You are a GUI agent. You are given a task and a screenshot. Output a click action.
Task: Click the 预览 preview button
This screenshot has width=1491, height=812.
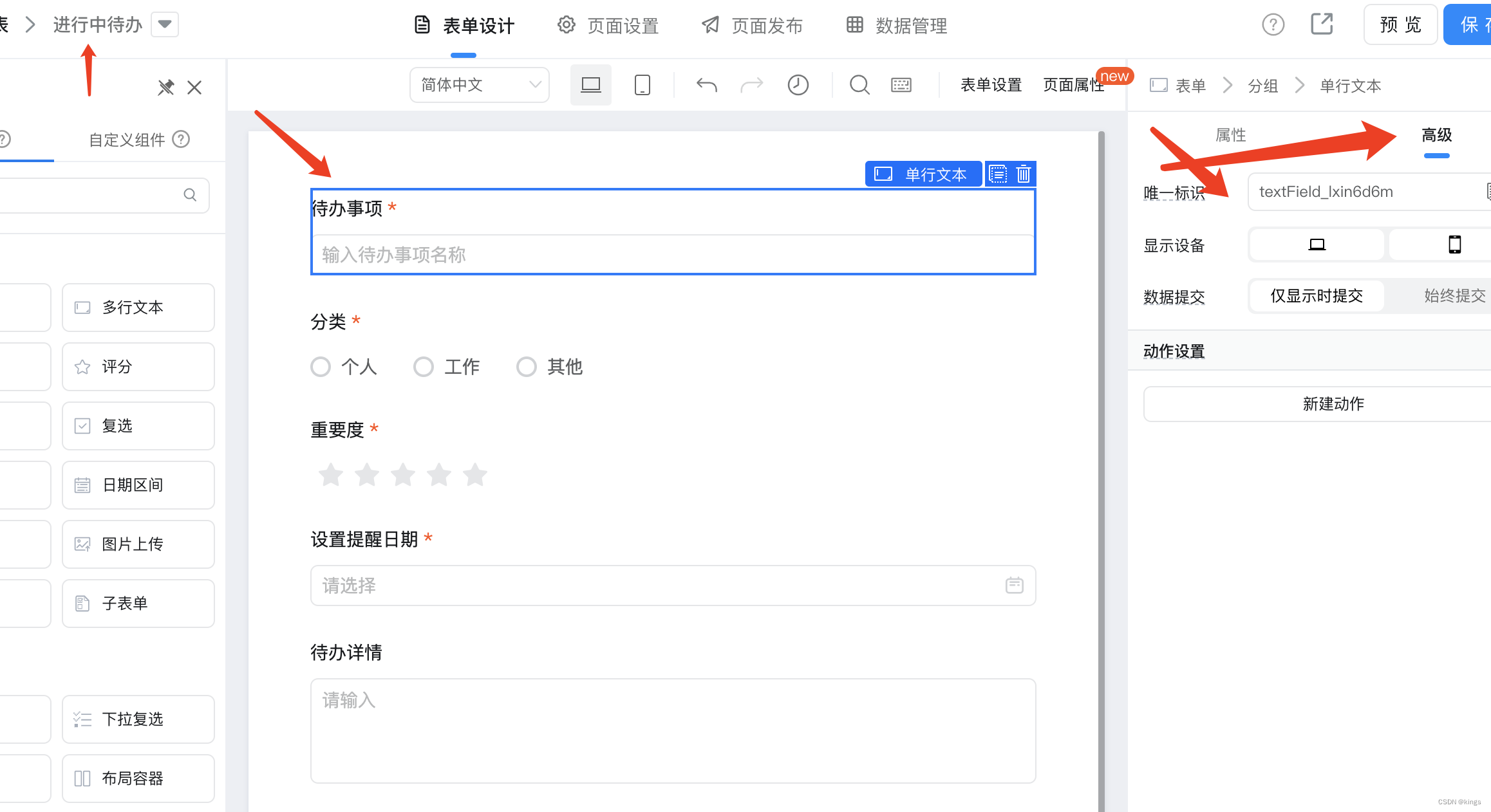(x=1400, y=25)
